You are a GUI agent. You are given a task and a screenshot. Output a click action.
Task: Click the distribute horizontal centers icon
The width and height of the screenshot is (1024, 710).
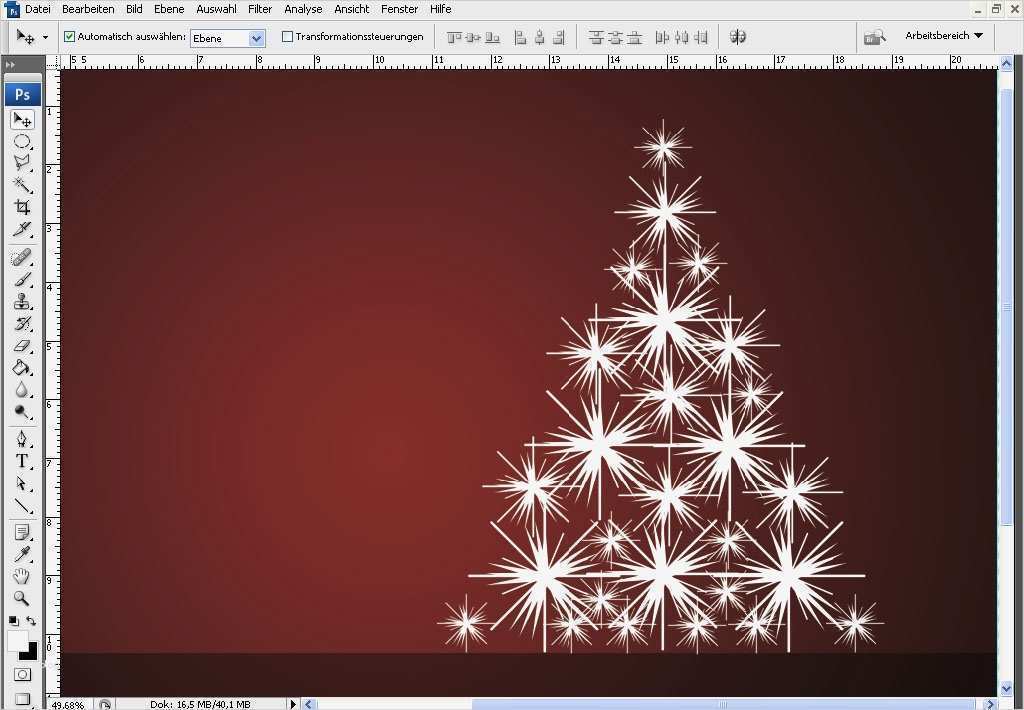[681, 37]
